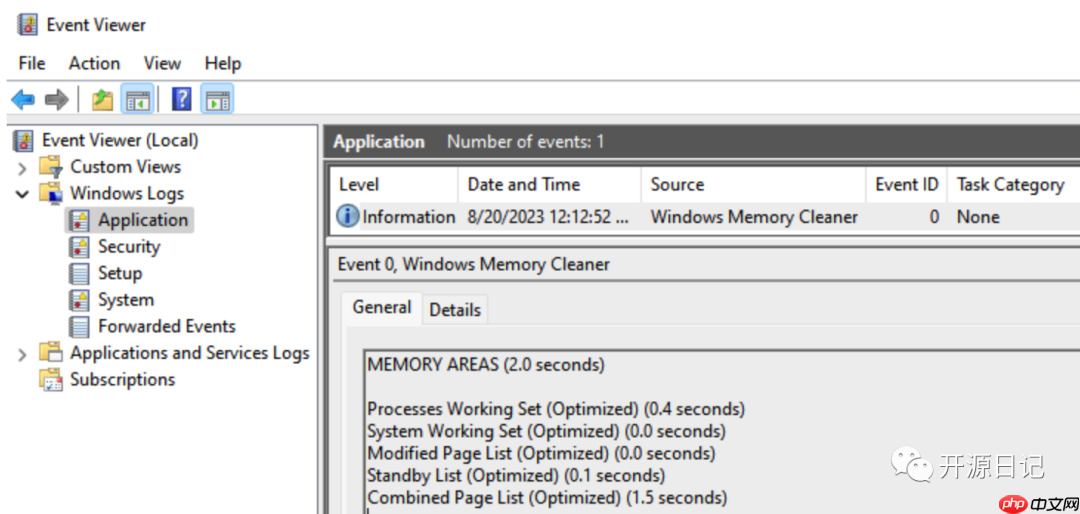The width and height of the screenshot is (1080, 514).
Task: Click the Forward arrow toolbar icon
Action: (57, 100)
